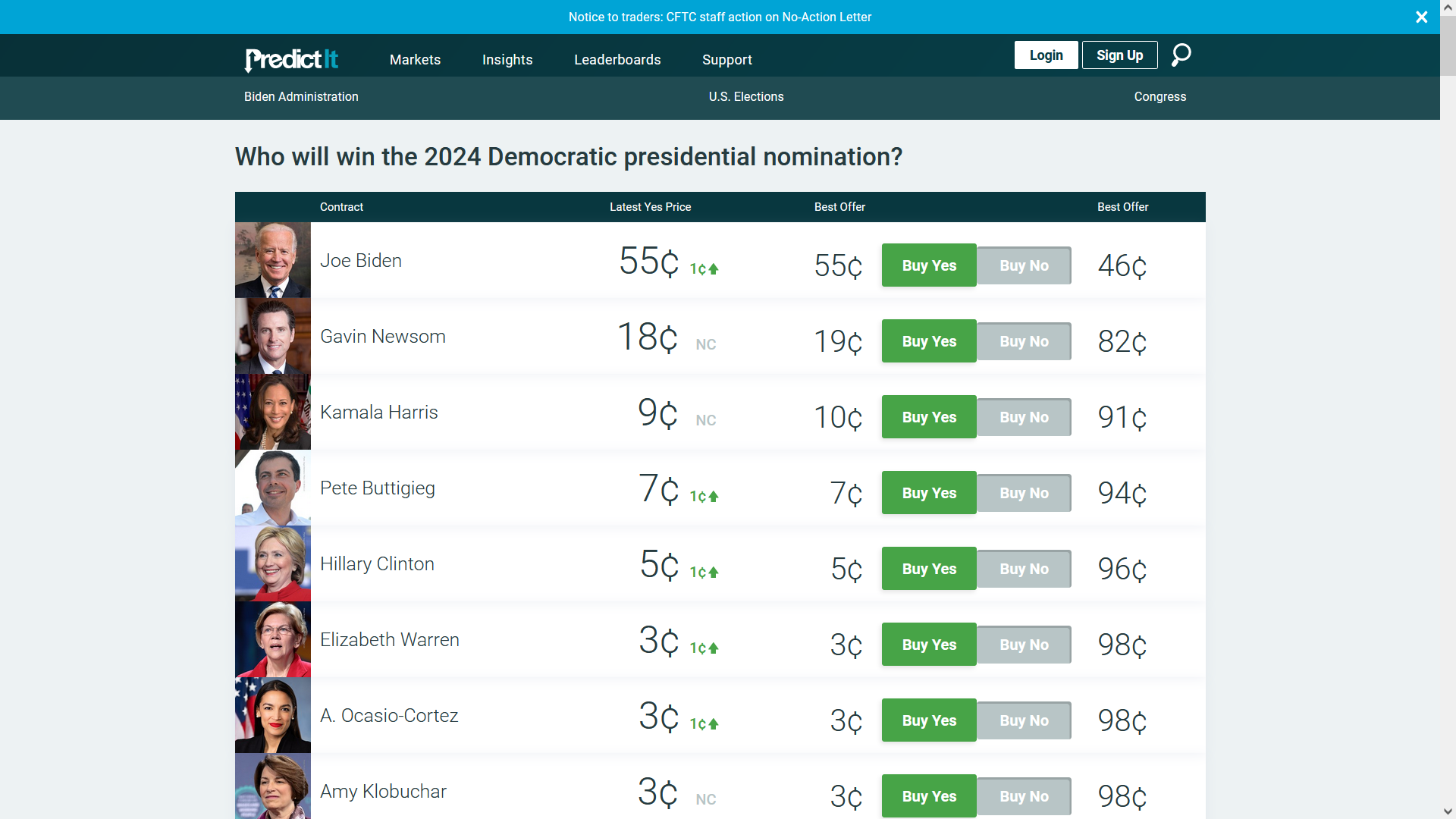
Task: Click the green up arrow in Hillary Clinton's row
Action: [x=714, y=573]
